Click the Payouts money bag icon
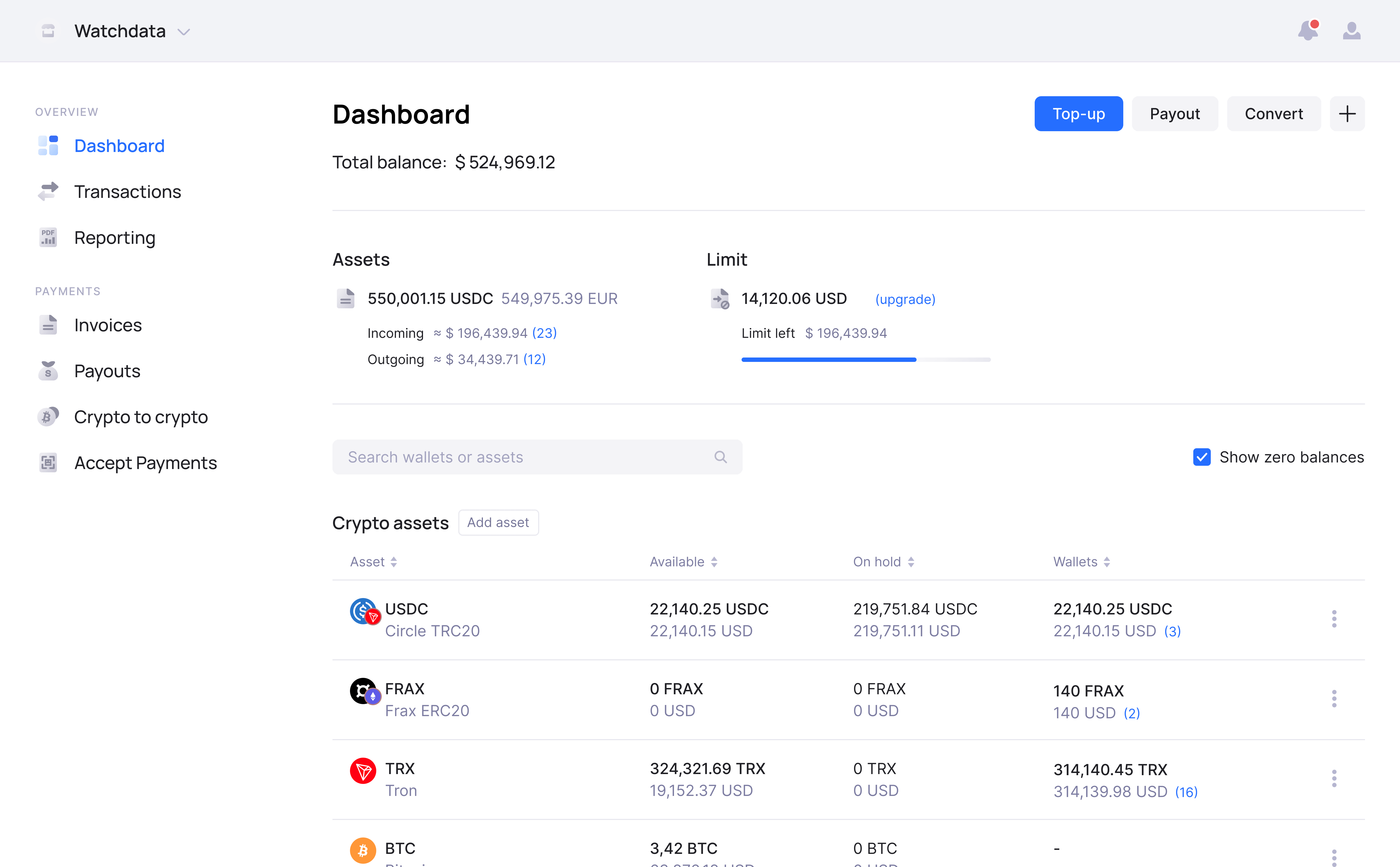Screen dimensions: 1400x867 (x=48, y=371)
